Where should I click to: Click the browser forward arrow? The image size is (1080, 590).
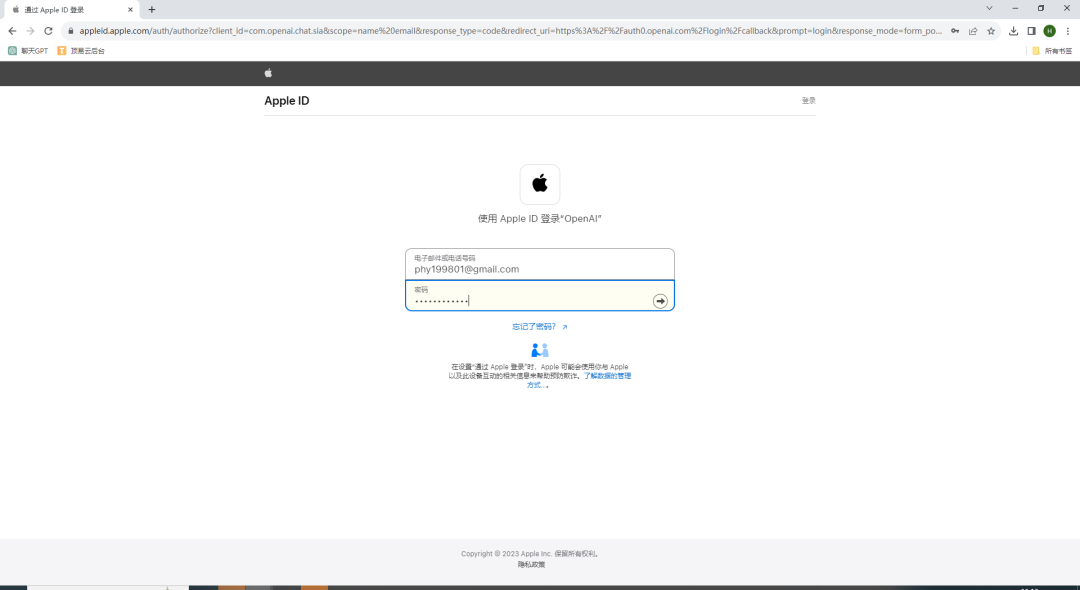point(30,31)
